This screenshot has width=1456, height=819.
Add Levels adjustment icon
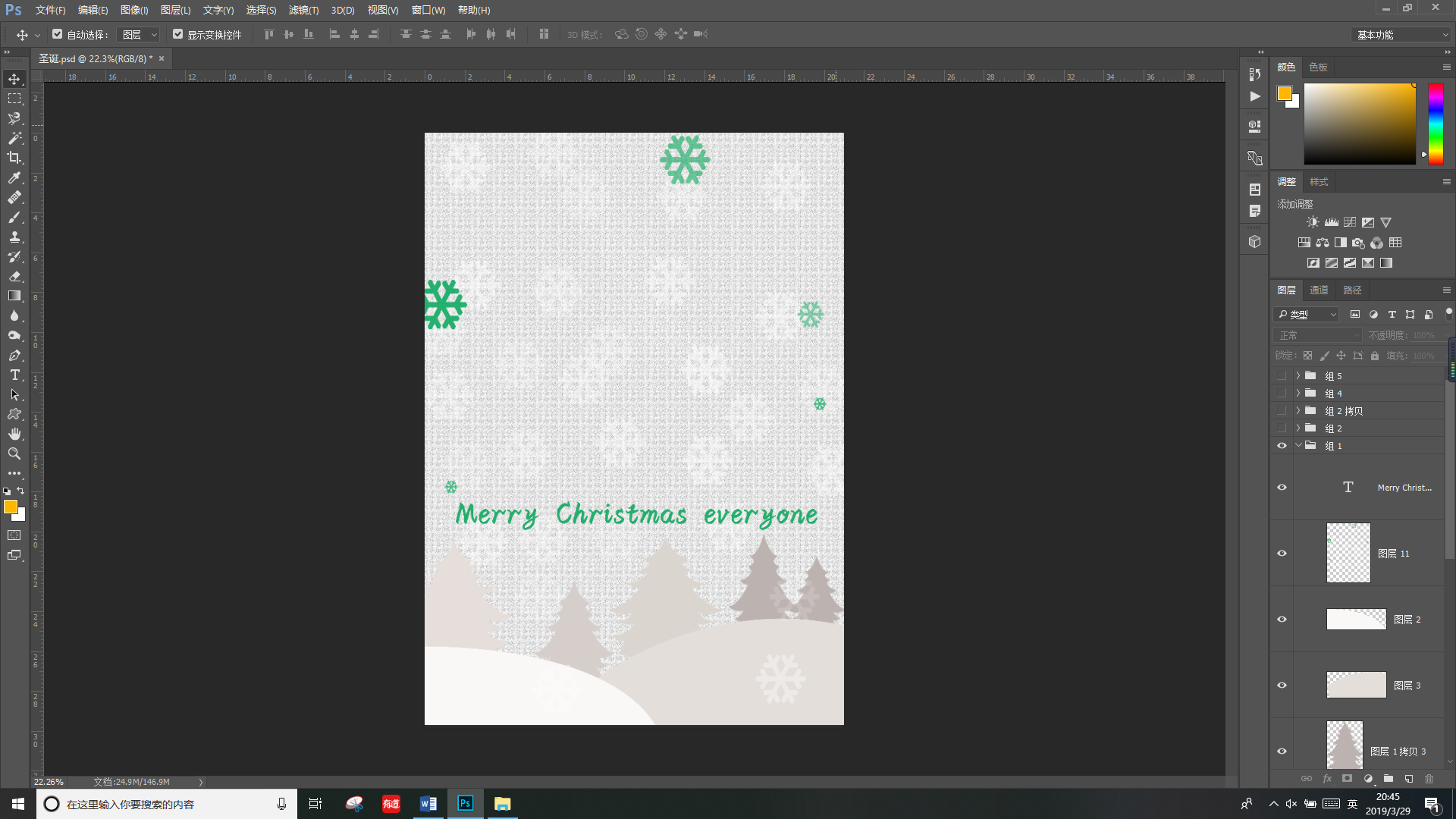[x=1332, y=222]
